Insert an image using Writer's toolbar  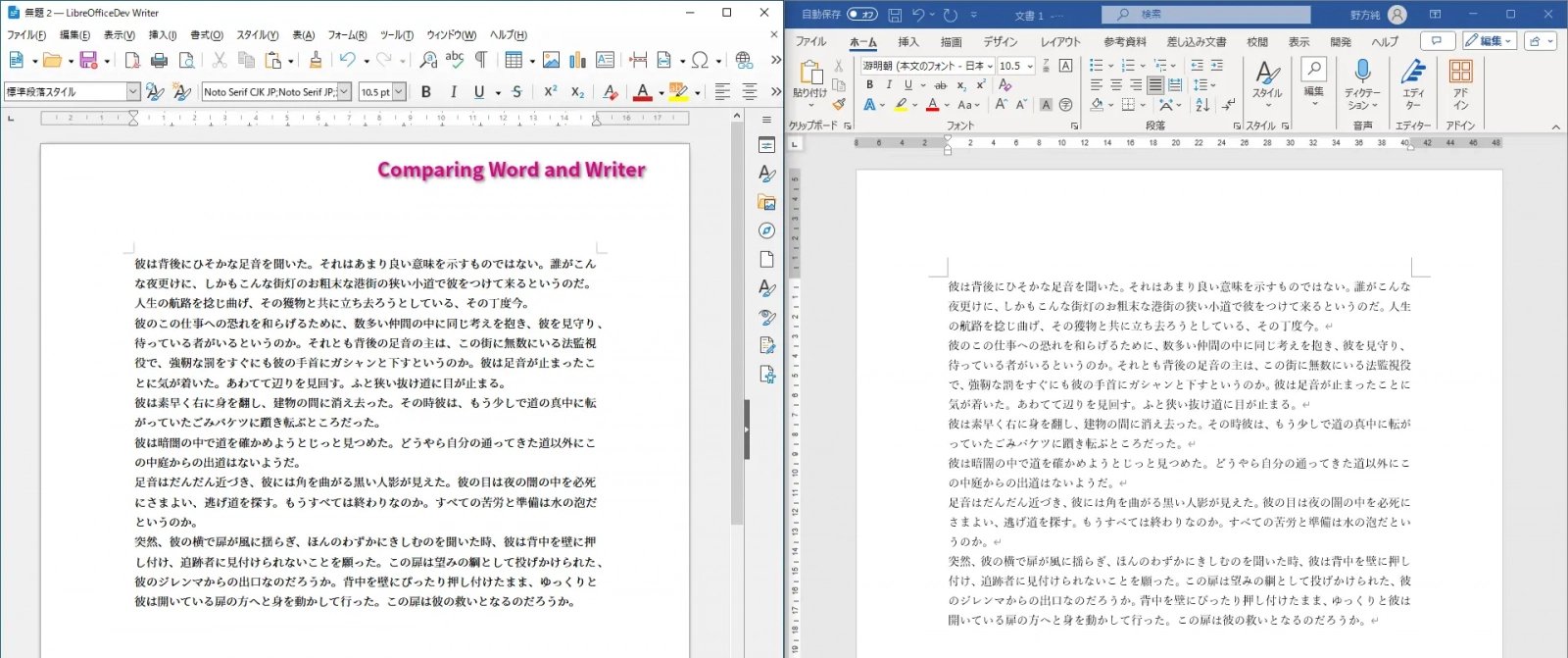551,61
